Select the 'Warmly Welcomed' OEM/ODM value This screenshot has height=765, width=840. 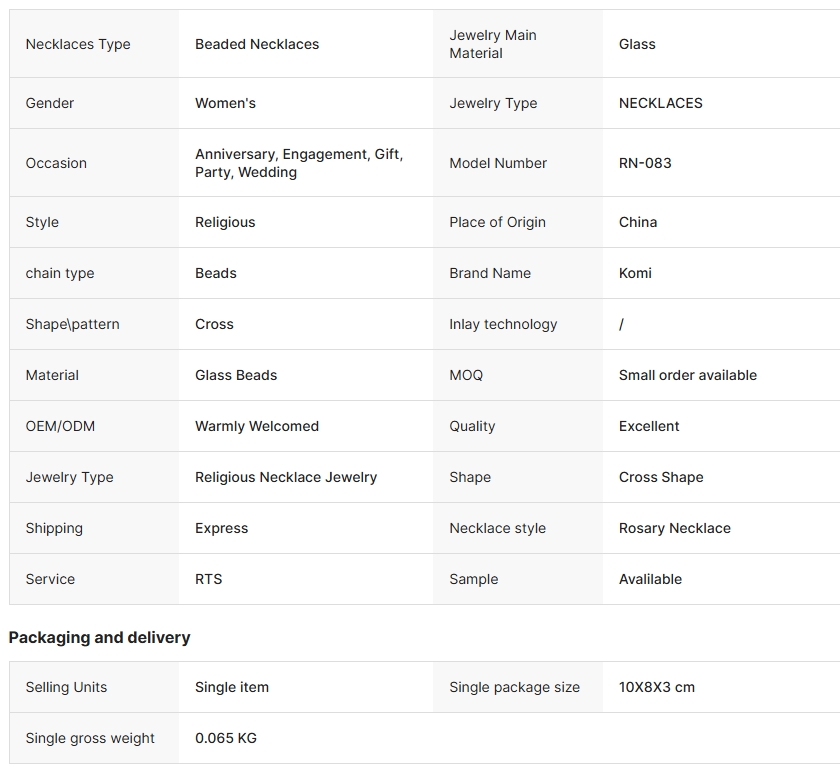pos(257,426)
